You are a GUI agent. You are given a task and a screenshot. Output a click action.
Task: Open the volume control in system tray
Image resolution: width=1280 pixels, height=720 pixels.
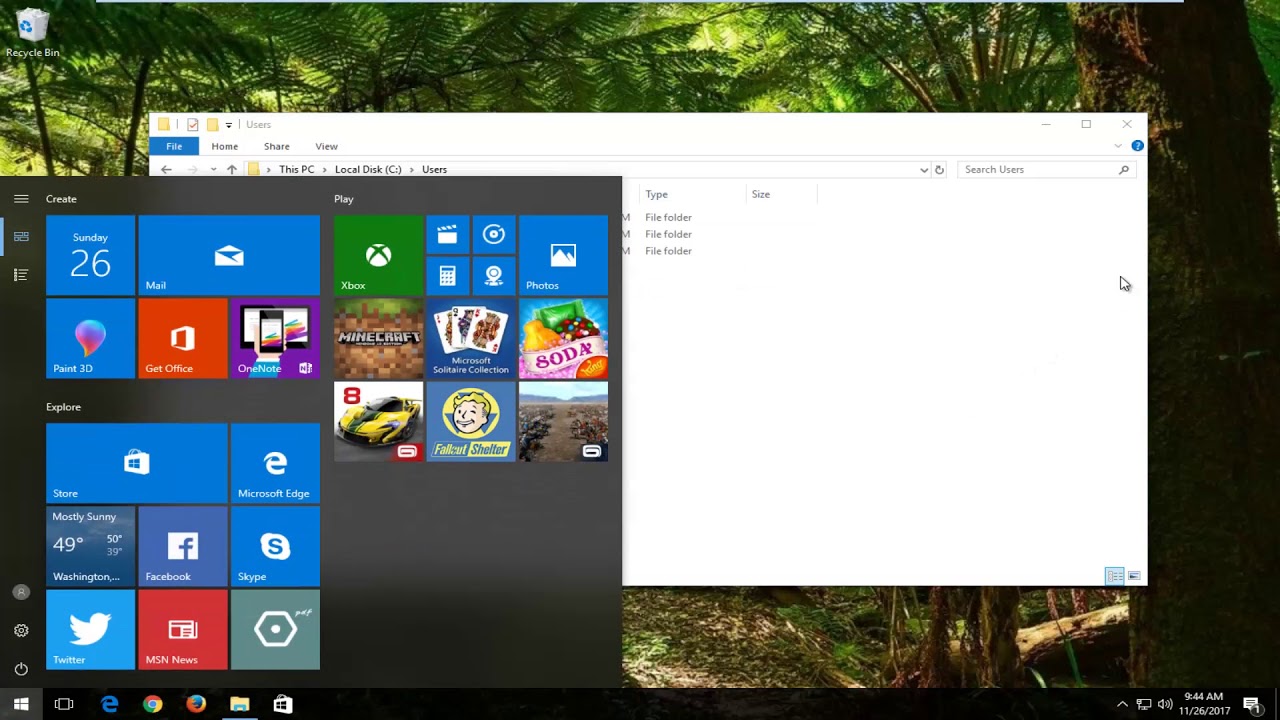click(x=1165, y=705)
